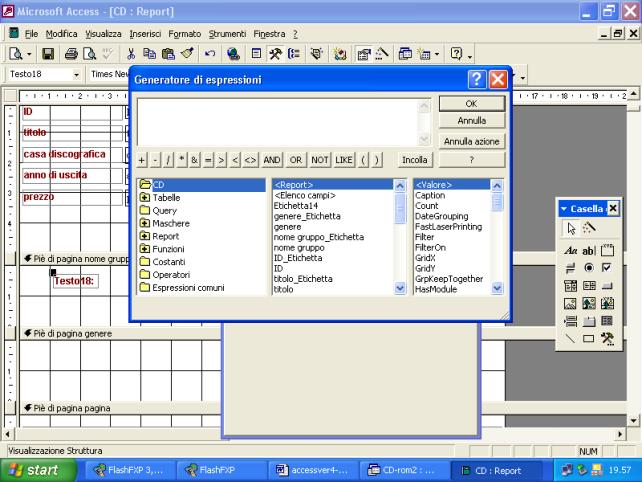Image resolution: width=642 pixels, height=482 pixels.
Task: Select the Unbound Object Frame tool
Action: coord(589,303)
